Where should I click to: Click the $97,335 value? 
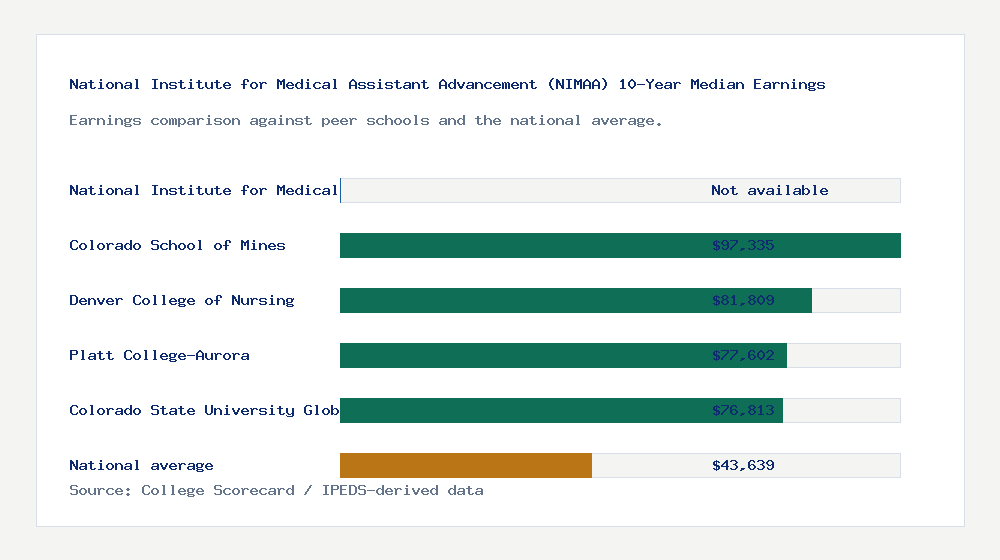(x=743, y=246)
